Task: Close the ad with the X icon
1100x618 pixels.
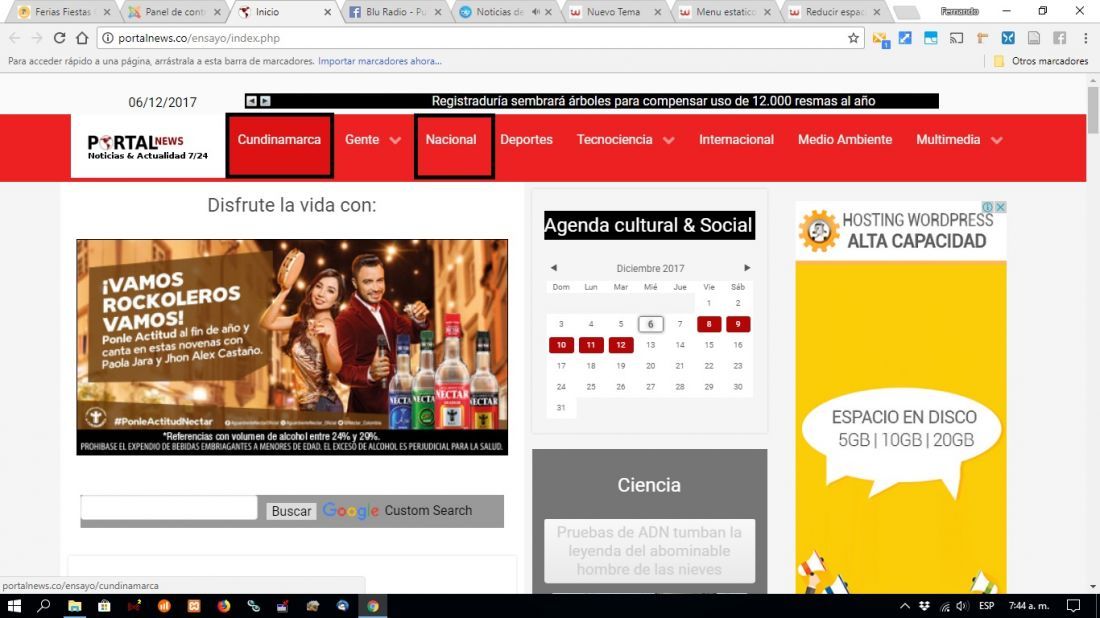Action: 1000,207
